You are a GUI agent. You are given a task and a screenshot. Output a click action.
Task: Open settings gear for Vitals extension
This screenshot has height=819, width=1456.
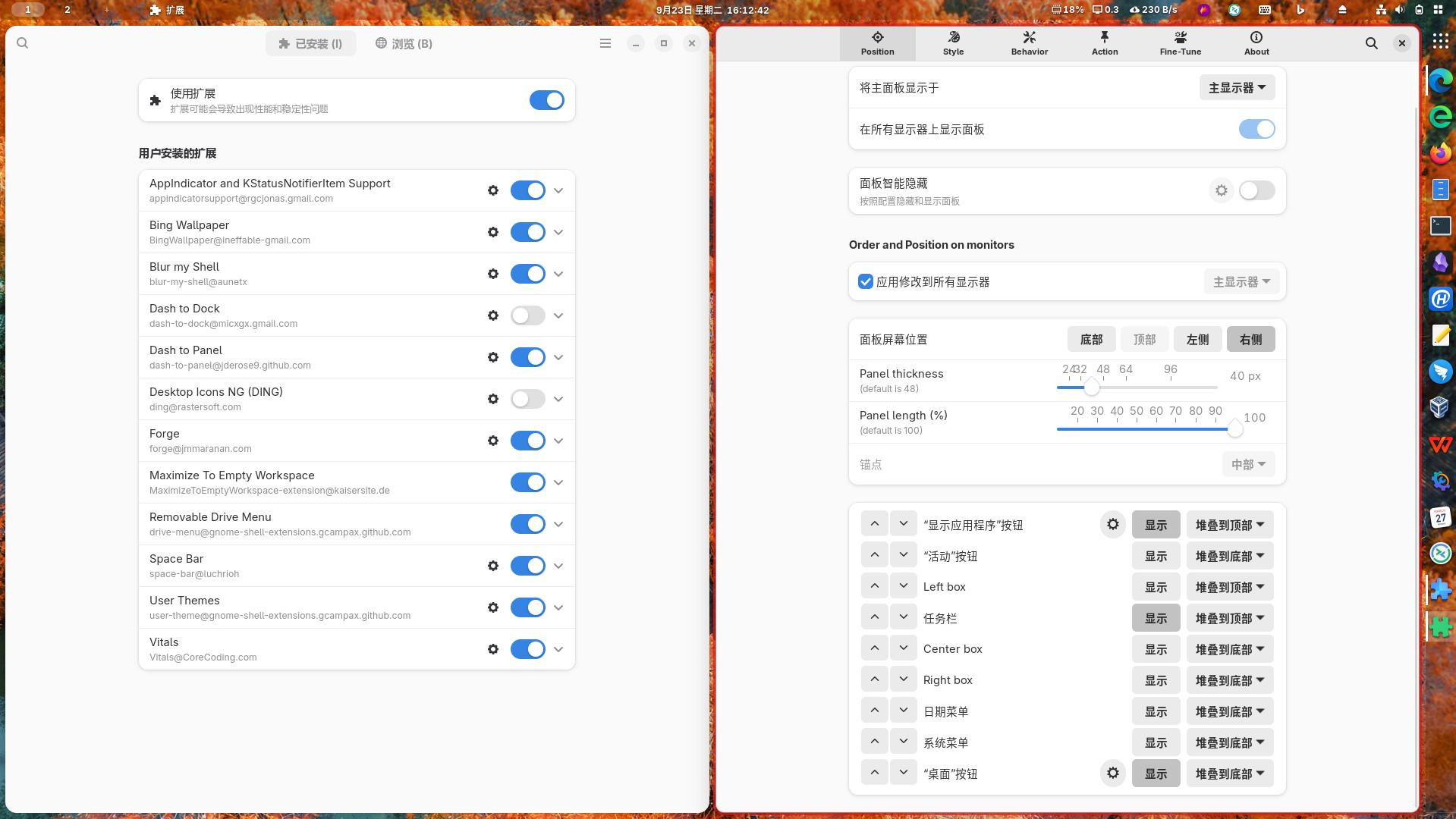pos(493,649)
